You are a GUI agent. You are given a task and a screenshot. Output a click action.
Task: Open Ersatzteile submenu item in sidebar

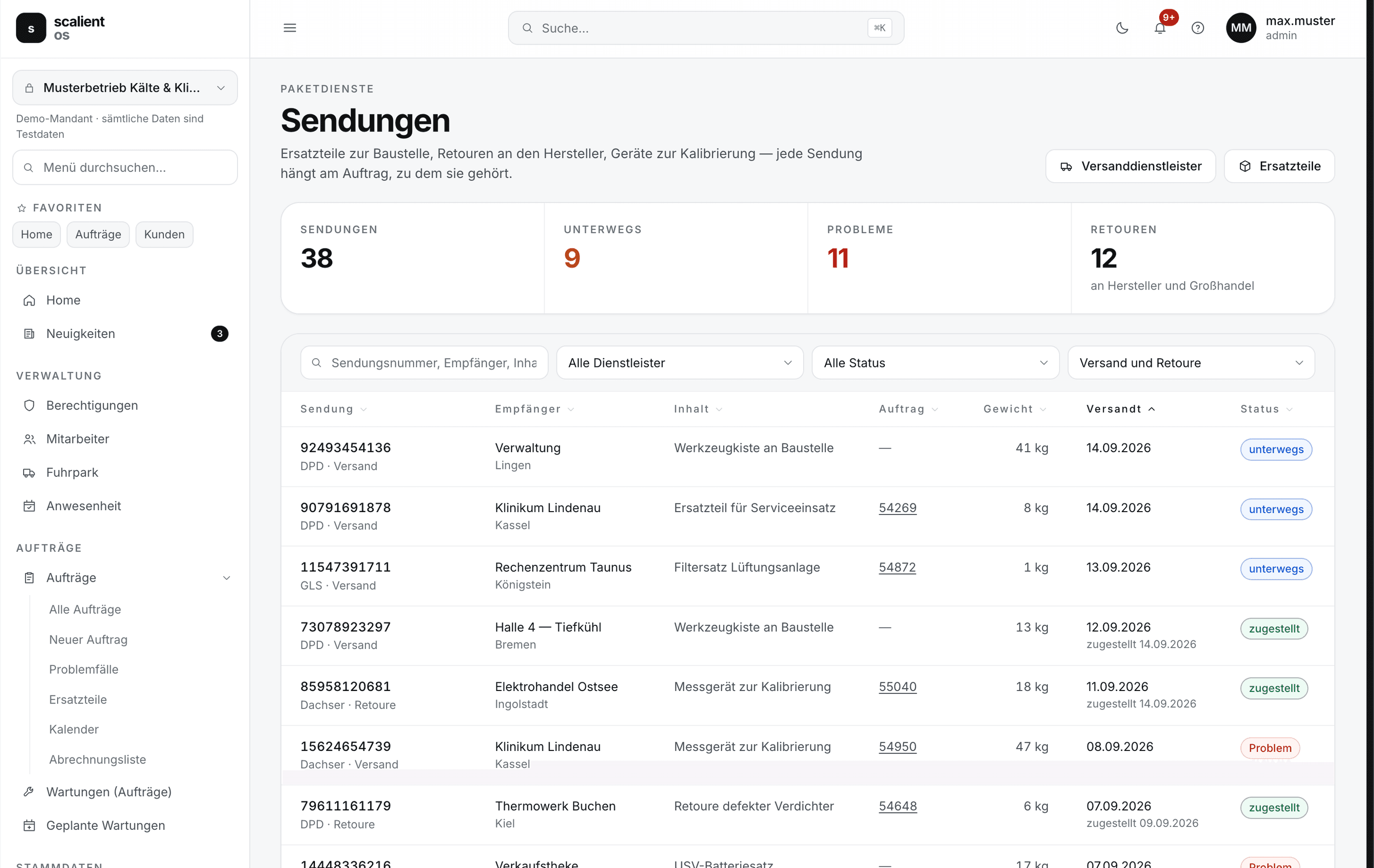coord(78,700)
